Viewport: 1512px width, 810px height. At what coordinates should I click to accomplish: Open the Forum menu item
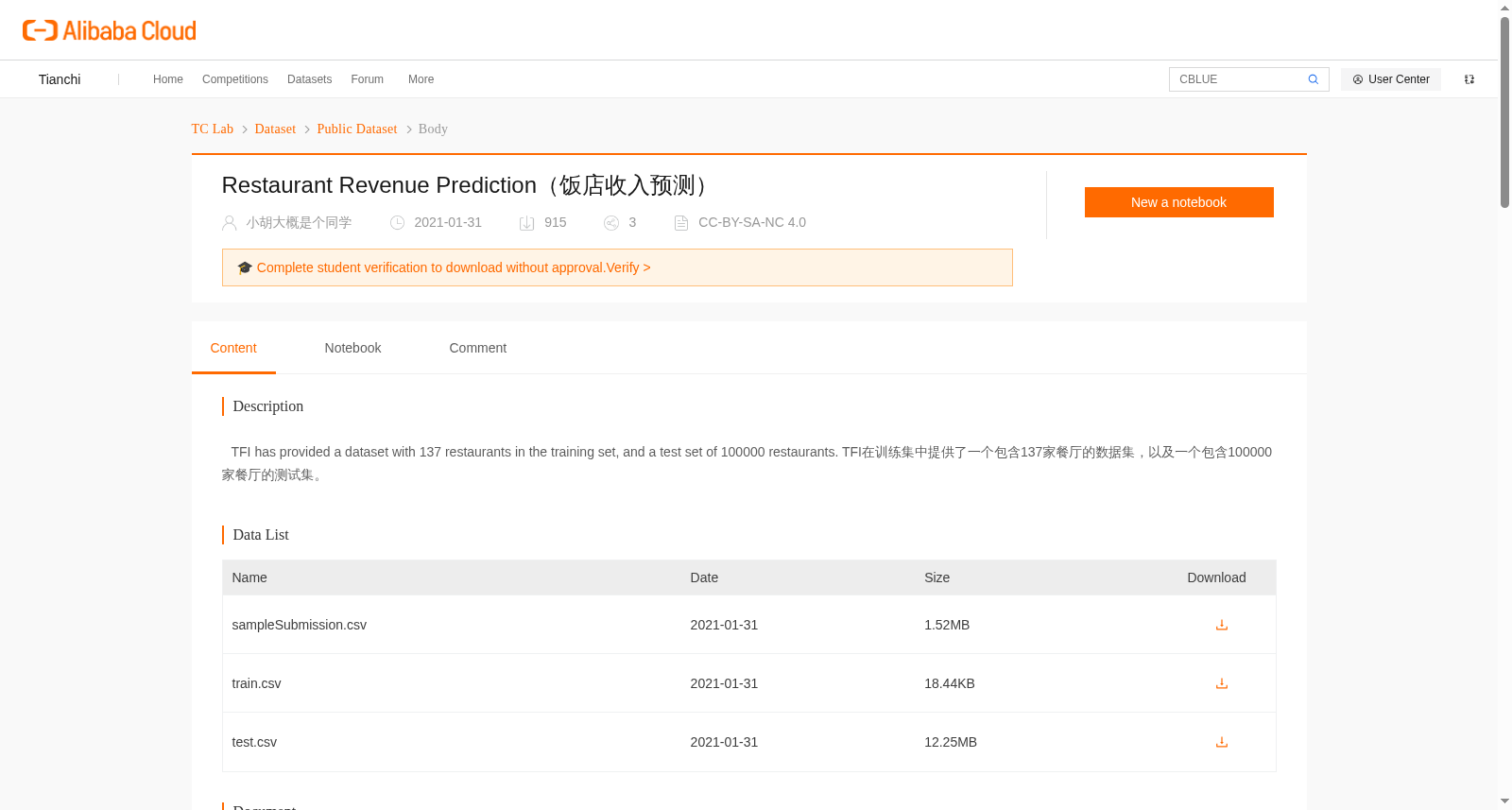pos(368,79)
